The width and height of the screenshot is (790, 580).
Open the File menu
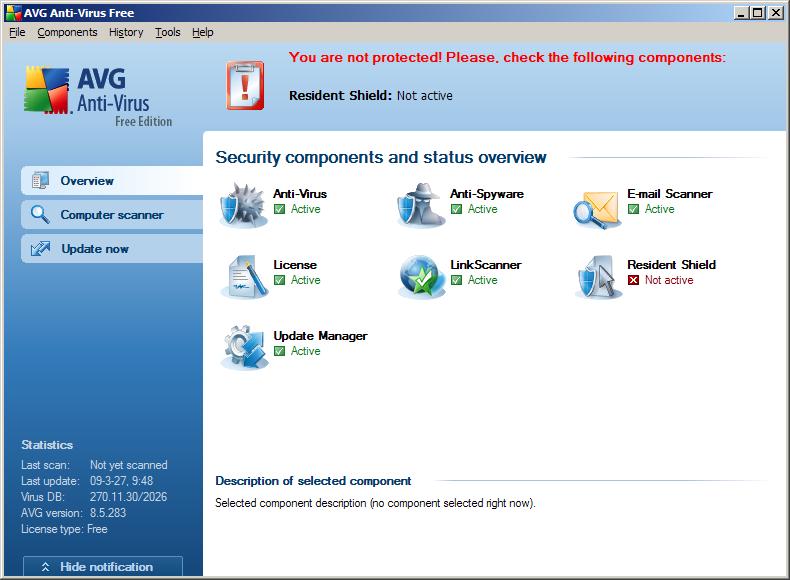pyautogui.click(x=17, y=32)
